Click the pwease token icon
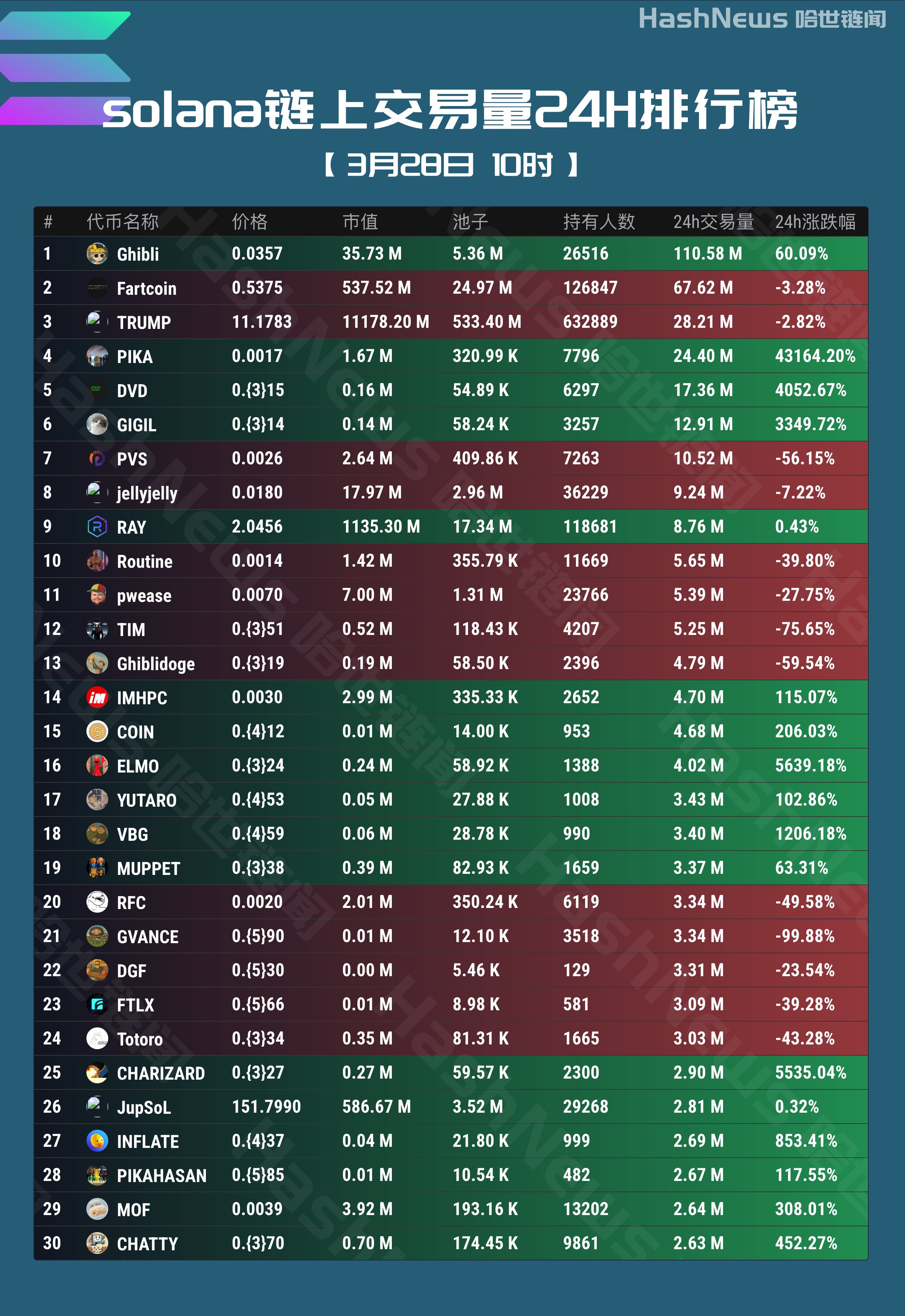Image resolution: width=905 pixels, height=1316 pixels. (97, 595)
